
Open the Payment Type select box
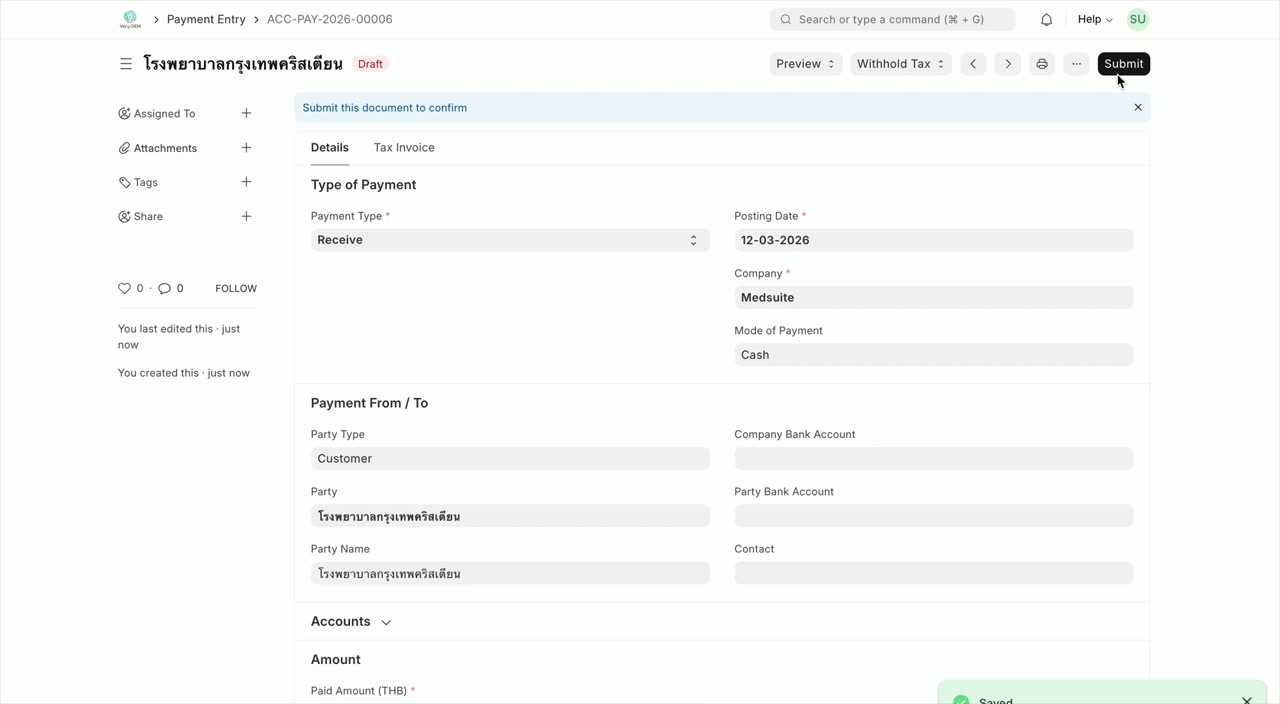509,240
